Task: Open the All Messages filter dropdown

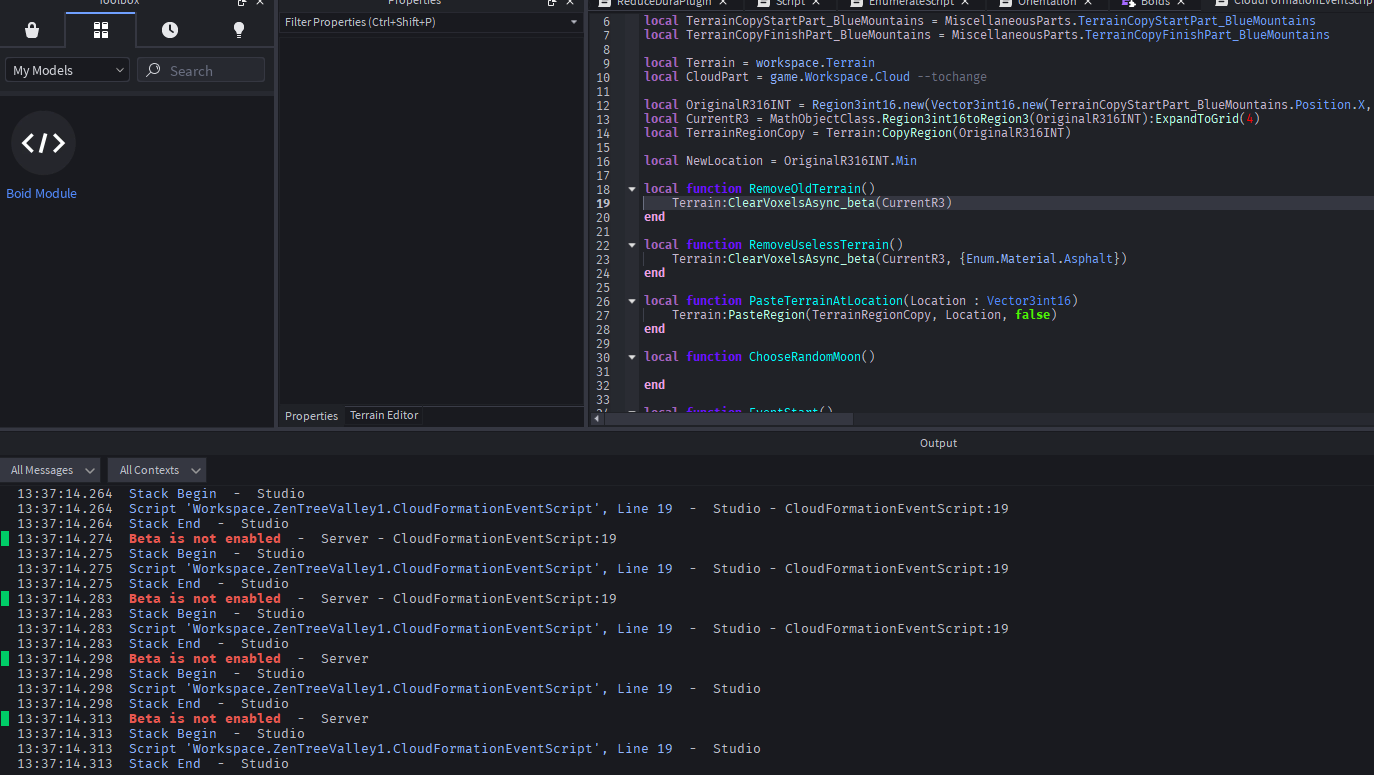Action: 50,470
